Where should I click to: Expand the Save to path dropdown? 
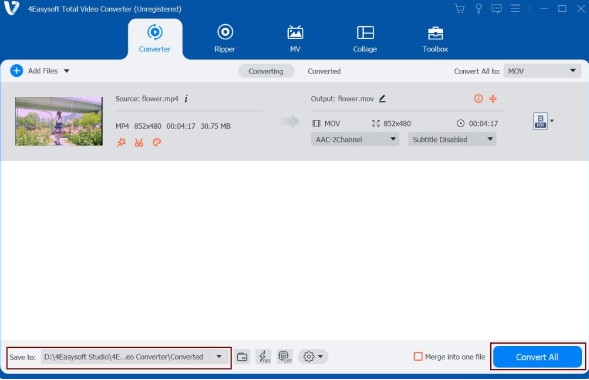pyautogui.click(x=219, y=357)
